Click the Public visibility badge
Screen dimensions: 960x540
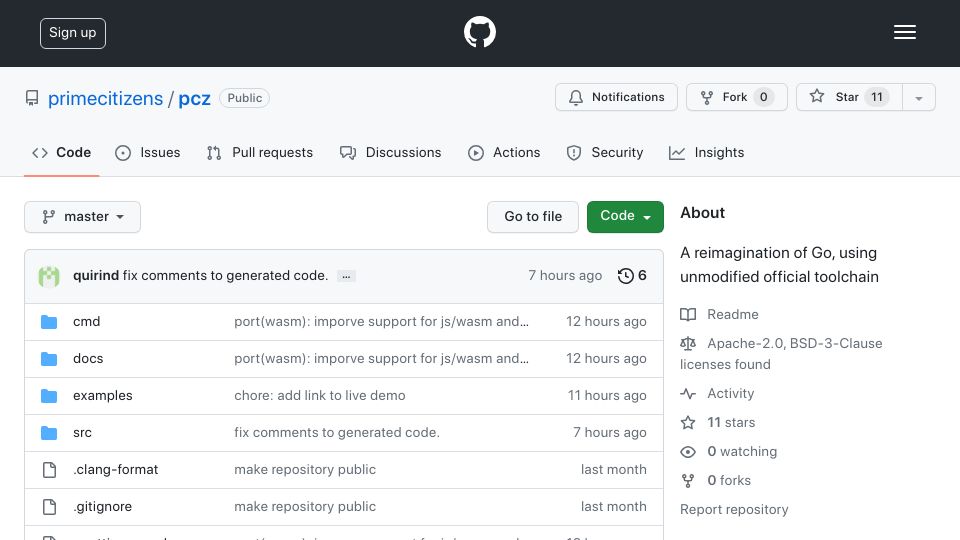tap(244, 98)
